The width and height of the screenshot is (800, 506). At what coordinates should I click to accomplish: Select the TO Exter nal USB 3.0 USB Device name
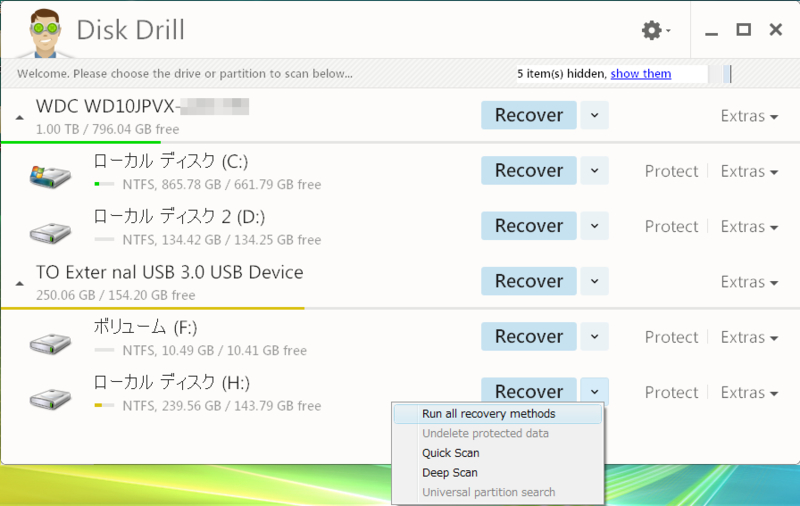click(169, 272)
